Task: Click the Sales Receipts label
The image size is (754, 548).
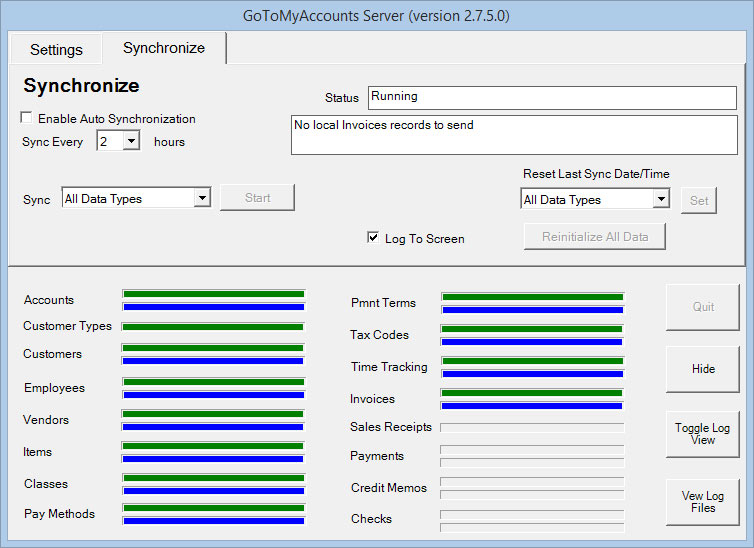Action: pos(391,427)
